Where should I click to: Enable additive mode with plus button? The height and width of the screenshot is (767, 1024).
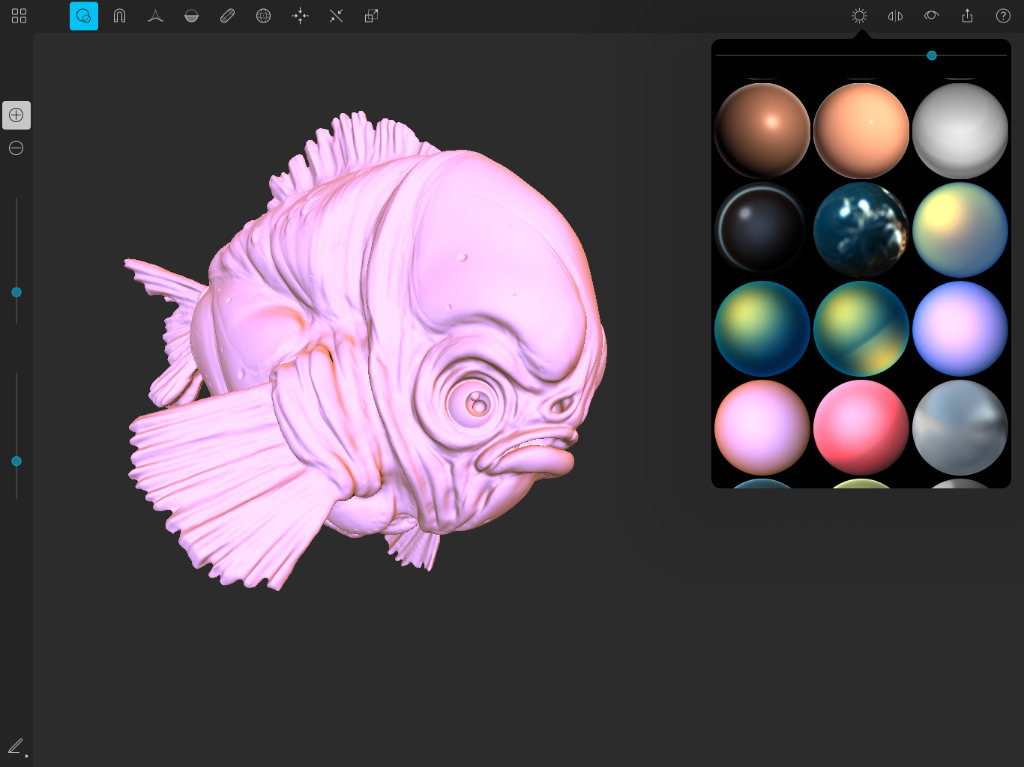click(x=16, y=115)
